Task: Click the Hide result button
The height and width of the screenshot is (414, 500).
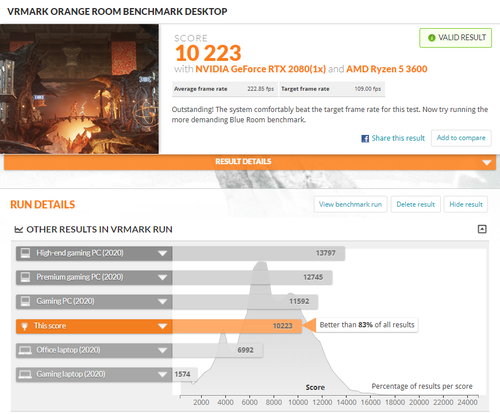Action: point(466,204)
